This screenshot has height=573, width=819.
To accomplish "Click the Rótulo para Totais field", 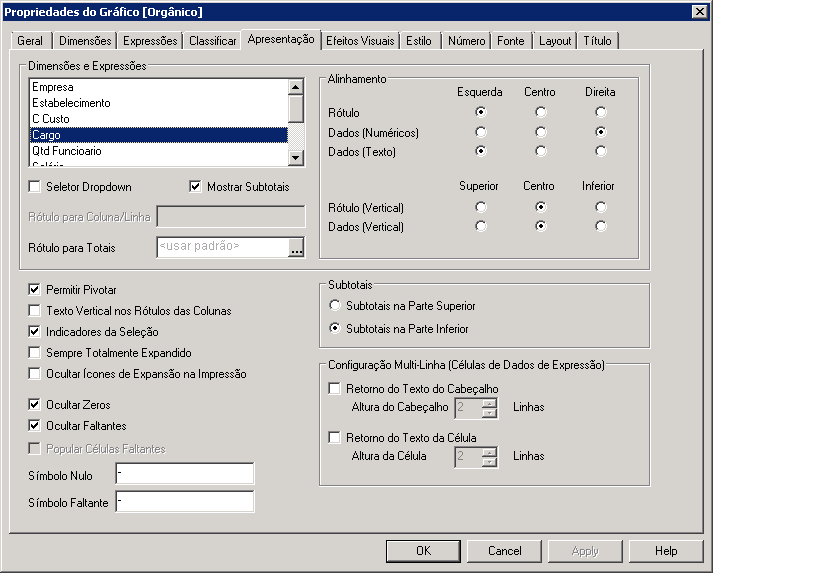I will pos(223,247).
